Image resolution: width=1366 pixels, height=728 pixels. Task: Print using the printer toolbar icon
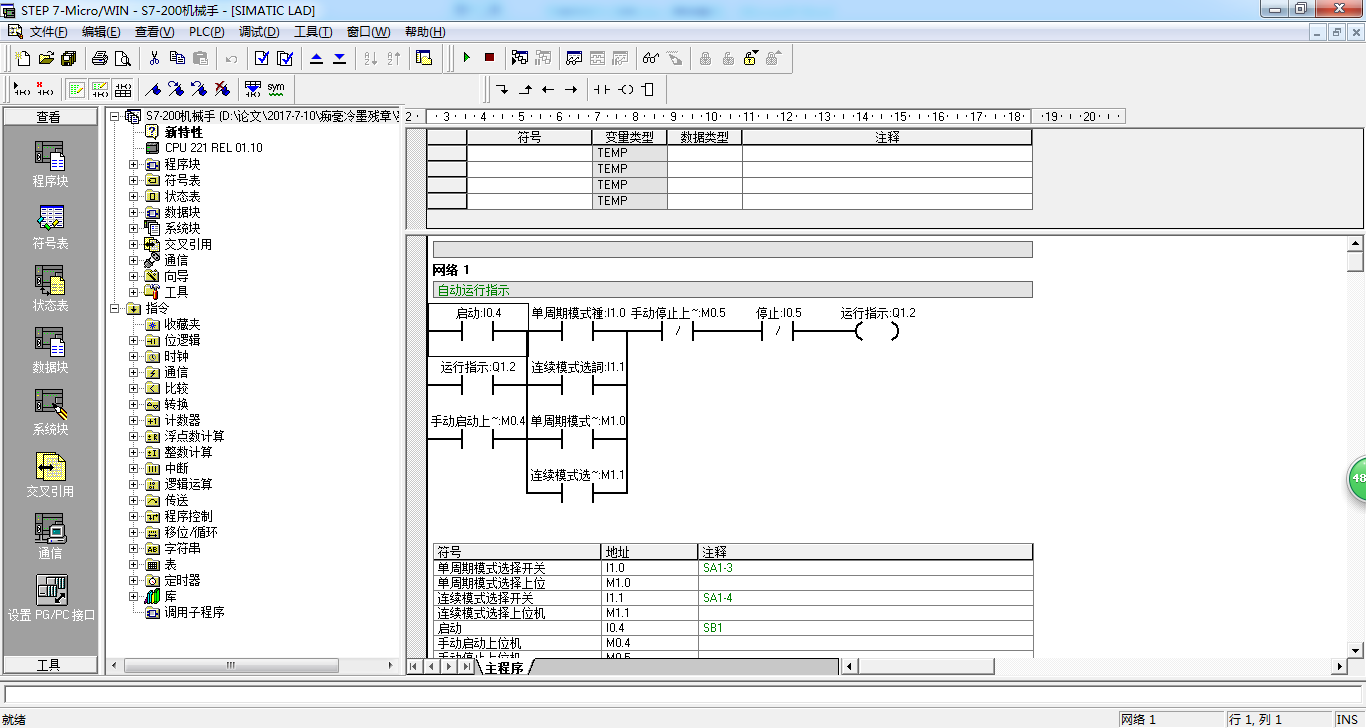100,58
